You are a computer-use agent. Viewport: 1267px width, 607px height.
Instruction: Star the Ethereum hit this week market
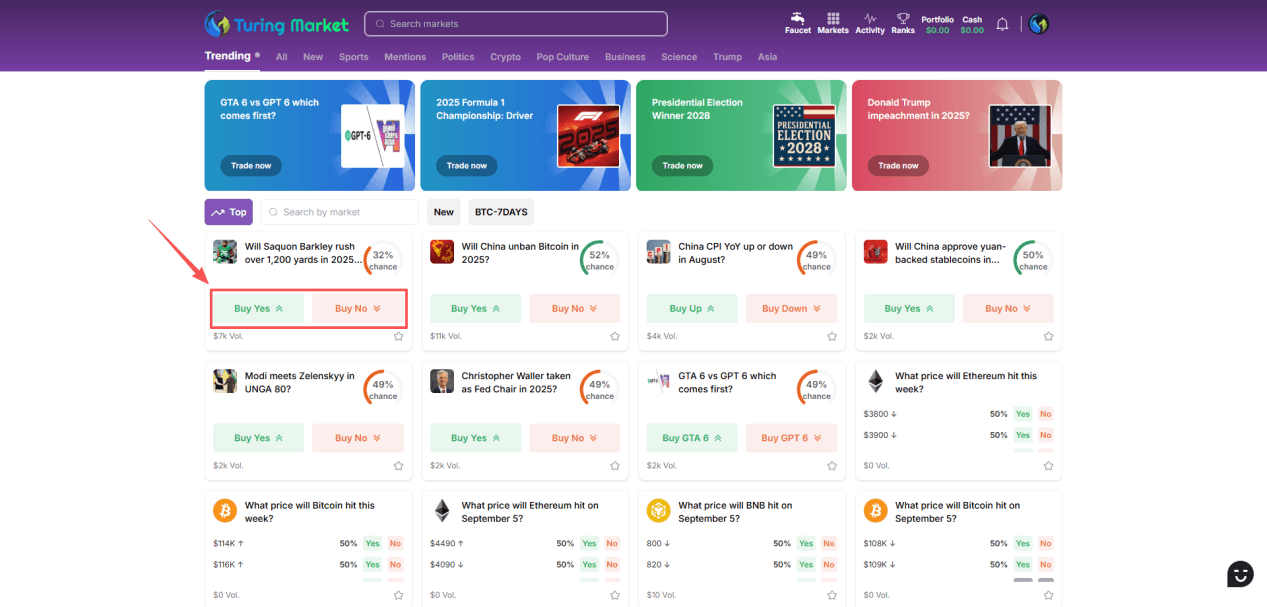[x=1048, y=465]
